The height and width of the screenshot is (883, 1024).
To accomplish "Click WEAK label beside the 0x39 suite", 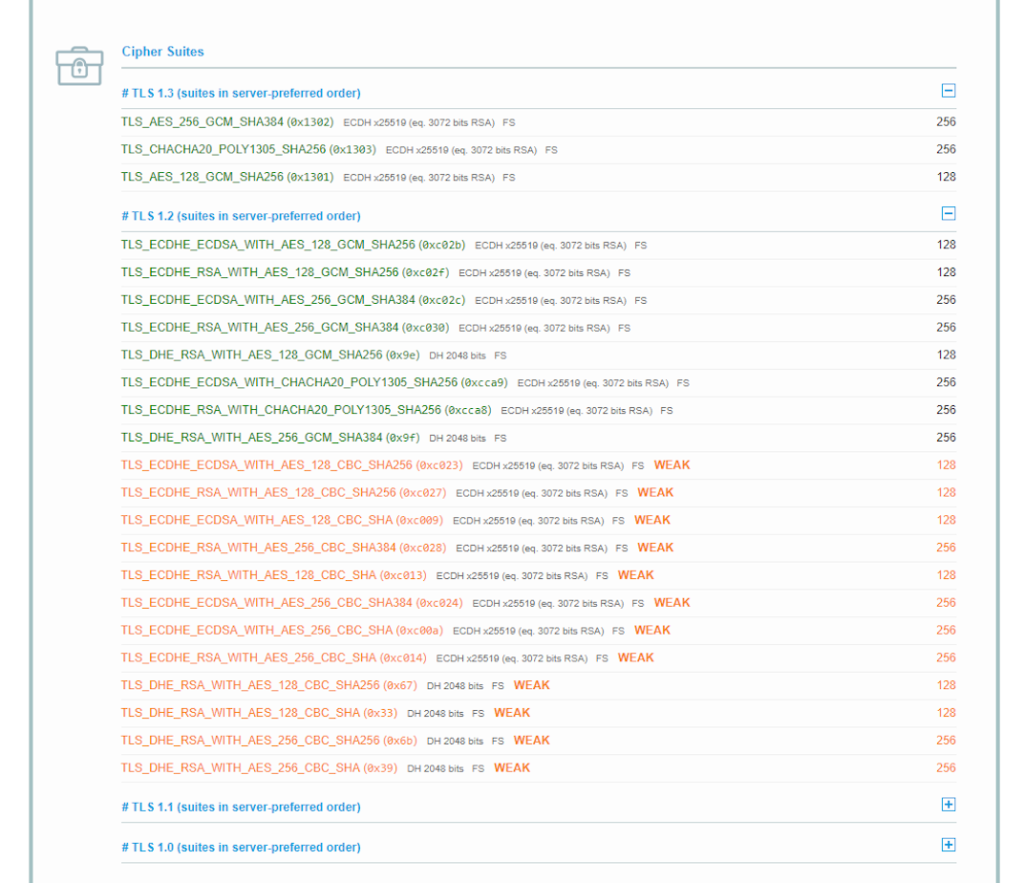I will tap(512, 768).
